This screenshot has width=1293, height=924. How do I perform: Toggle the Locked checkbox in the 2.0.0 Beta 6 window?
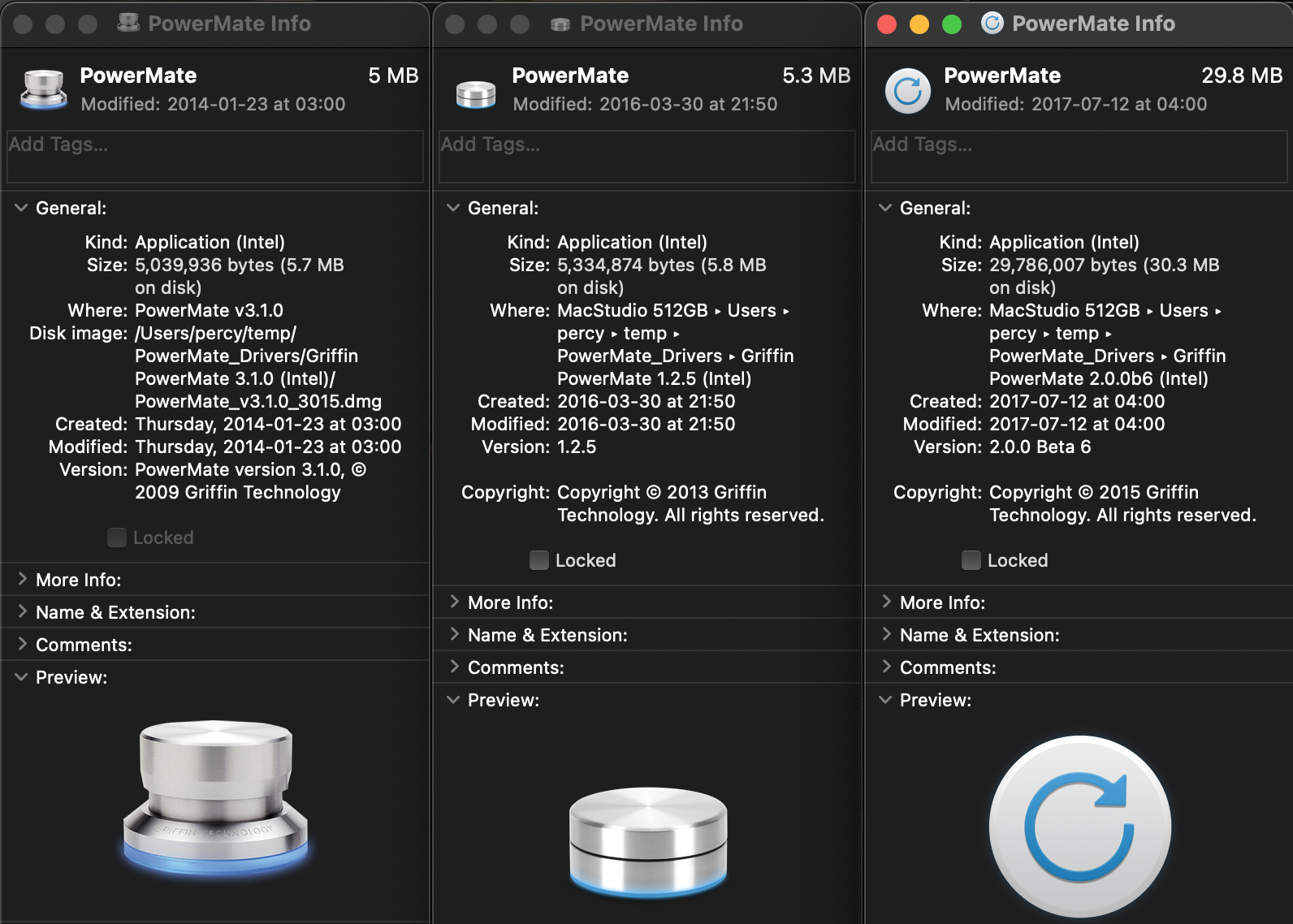(x=971, y=560)
